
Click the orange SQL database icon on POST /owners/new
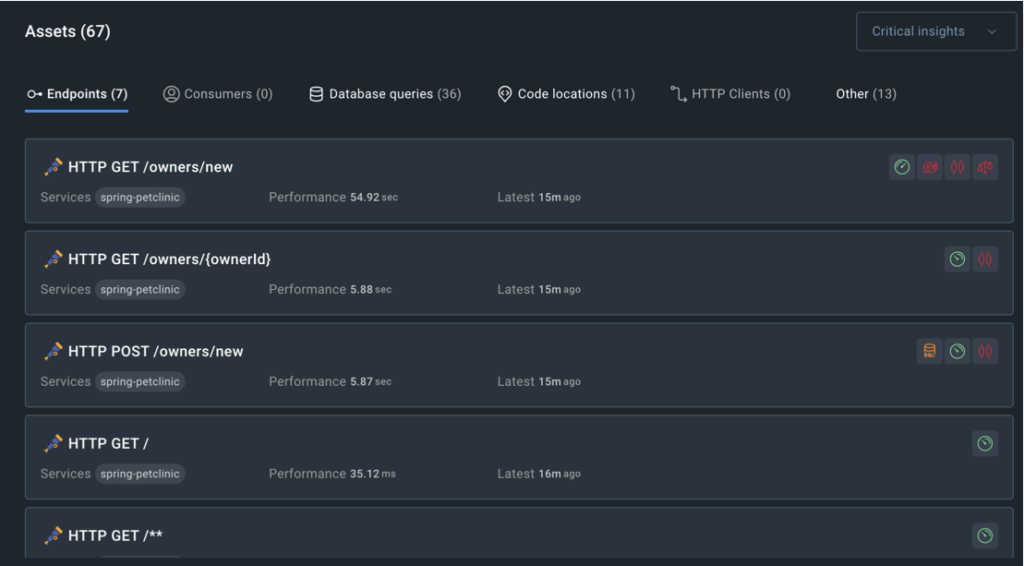click(x=929, y=351)
